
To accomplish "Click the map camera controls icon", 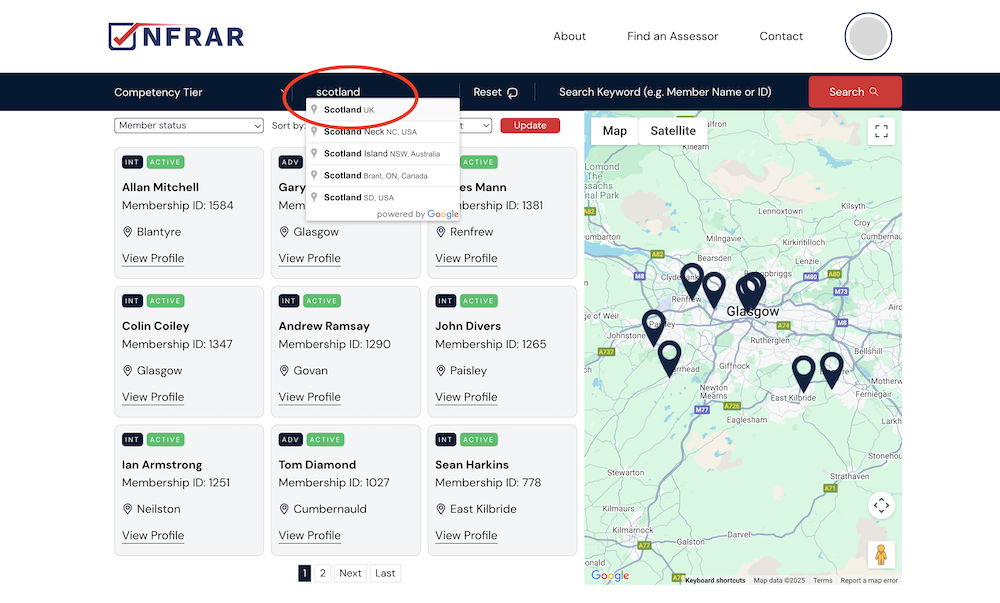I will pos(880,505).
